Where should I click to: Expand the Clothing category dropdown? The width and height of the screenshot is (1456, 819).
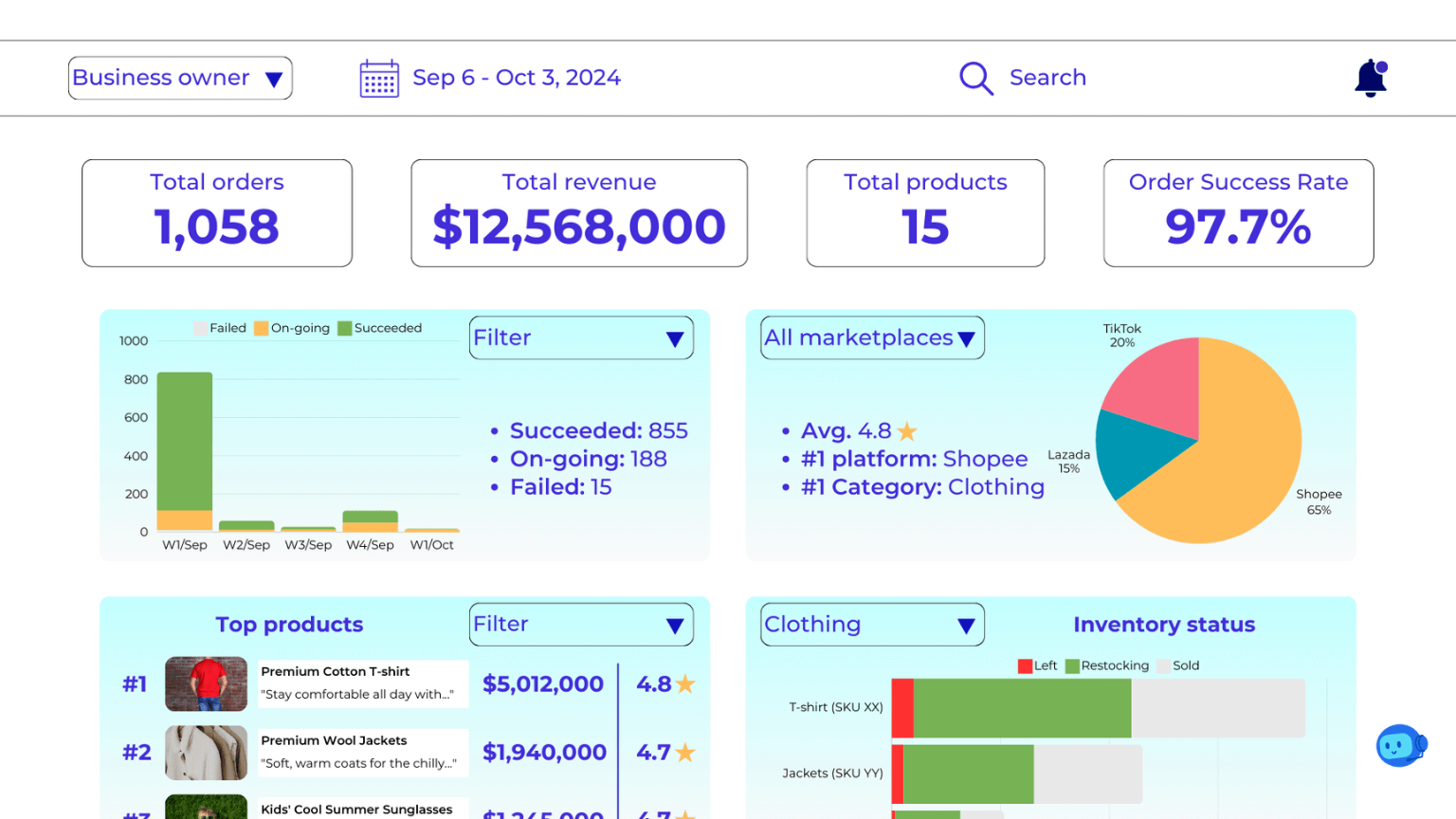coord(872,625)
